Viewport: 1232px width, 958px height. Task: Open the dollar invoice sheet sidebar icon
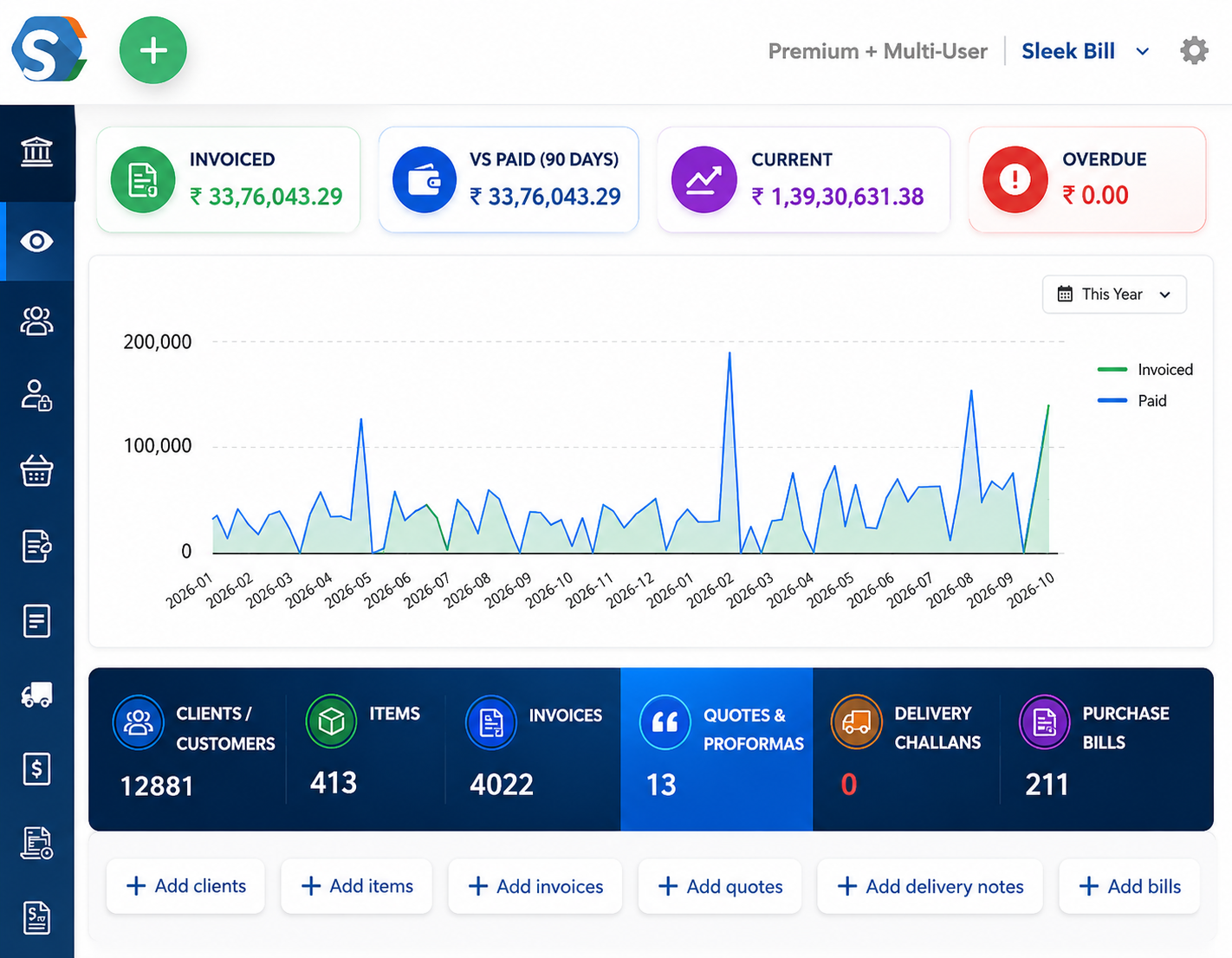click(36, 918)
